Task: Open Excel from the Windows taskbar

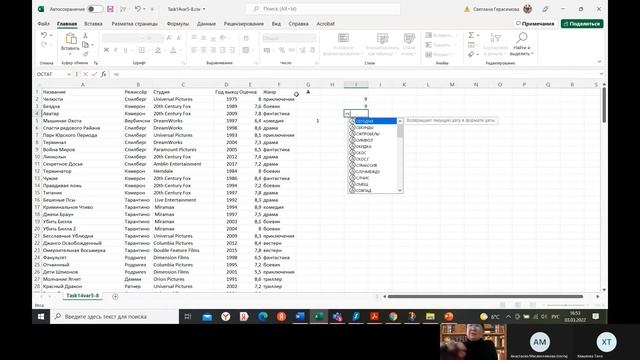Action: pyautogui.click(x=318, y=316)
